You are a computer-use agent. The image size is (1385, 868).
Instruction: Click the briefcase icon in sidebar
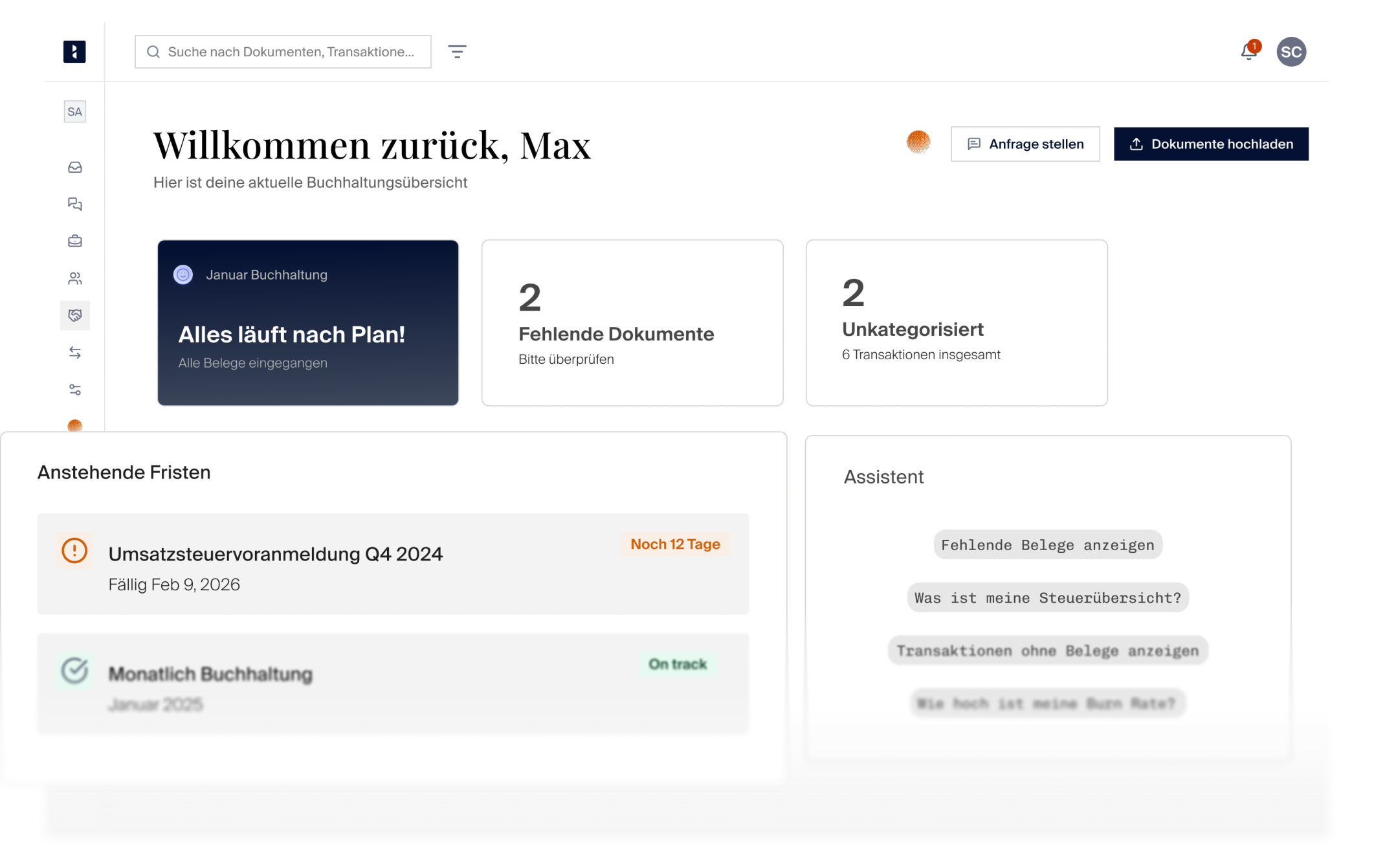75,241
